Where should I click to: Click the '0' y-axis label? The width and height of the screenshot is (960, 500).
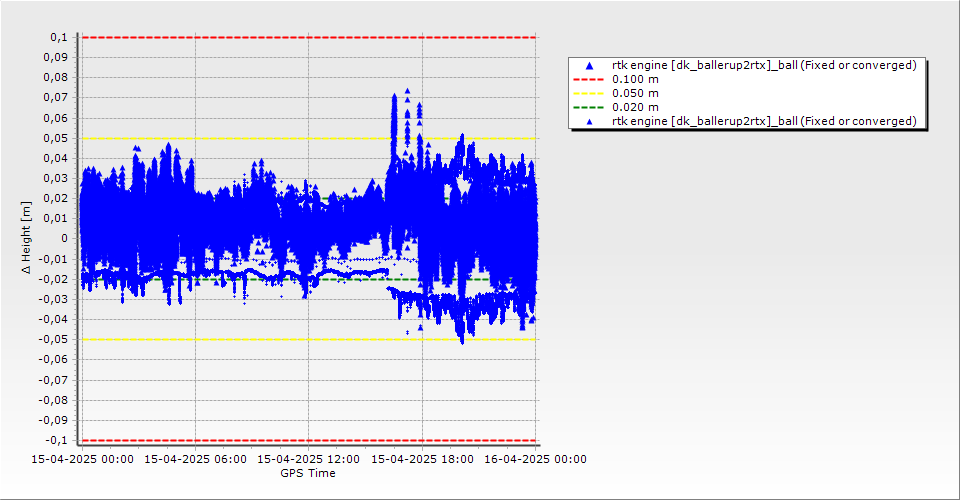tap(65, 239)
